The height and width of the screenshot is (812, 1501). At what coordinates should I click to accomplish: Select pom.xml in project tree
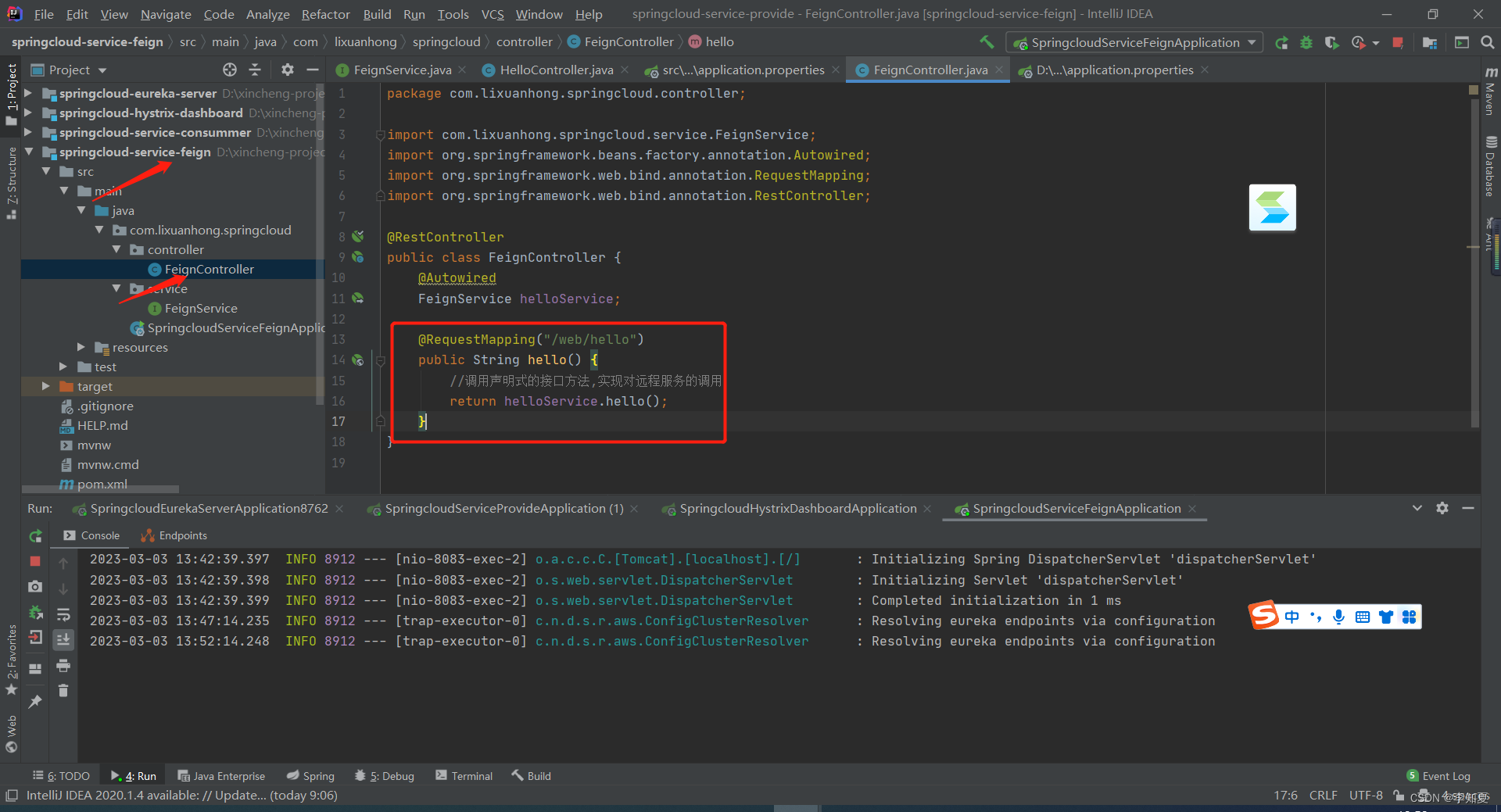[x=102, y=484]
